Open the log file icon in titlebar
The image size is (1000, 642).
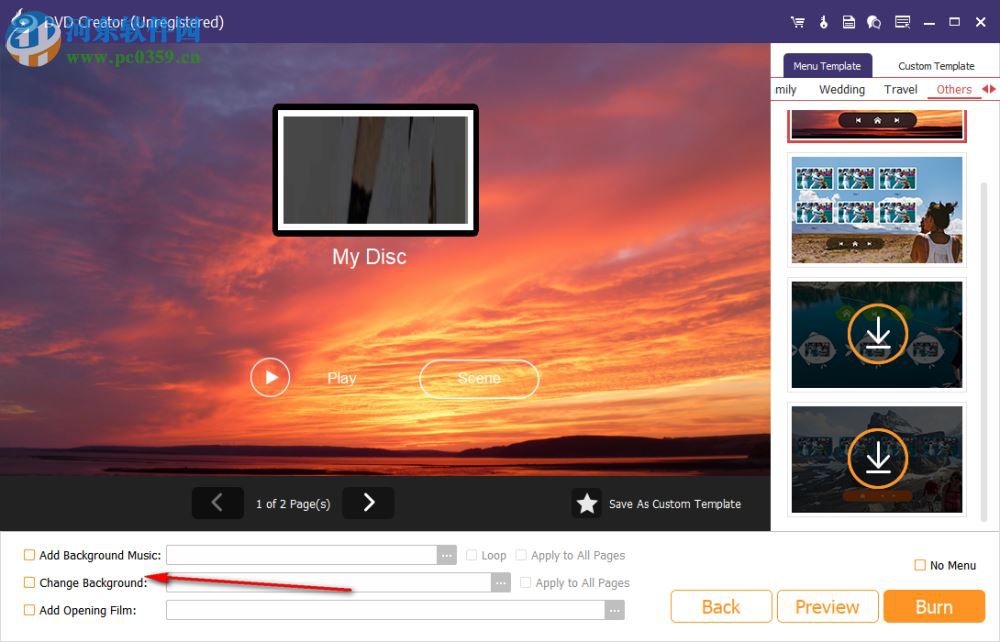[848, 21]
